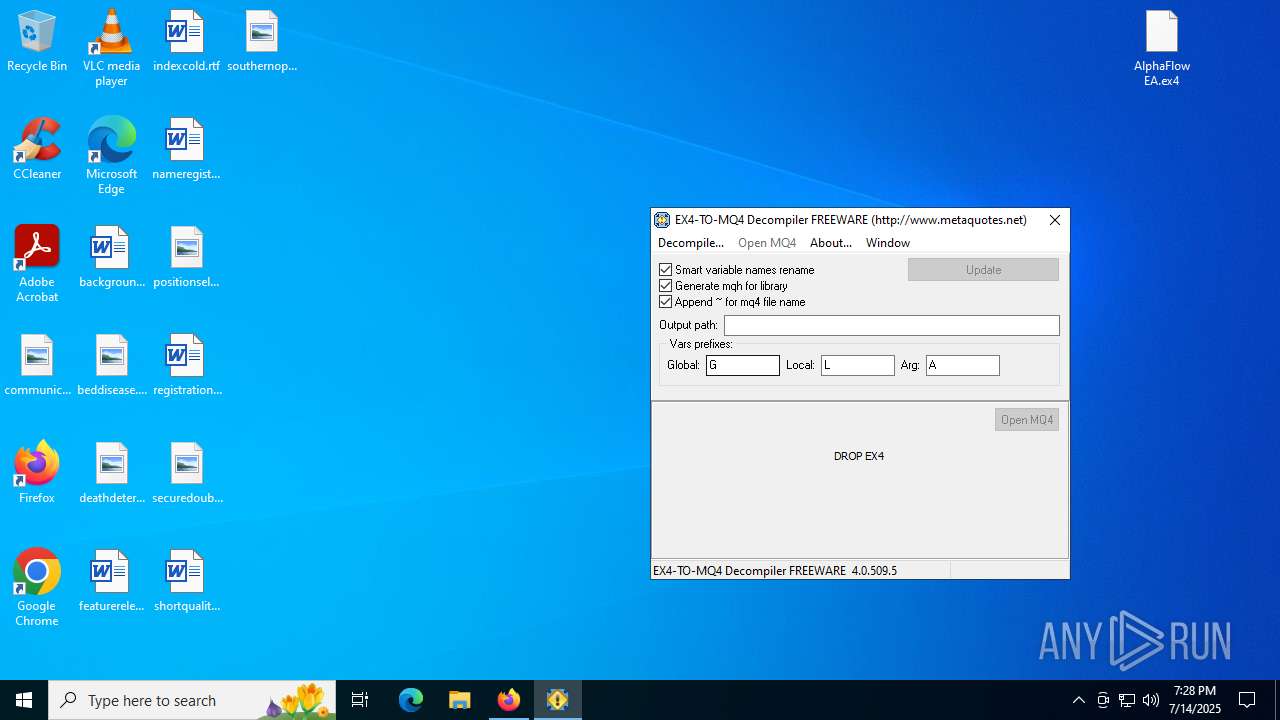Open the notification center
1280x720 pixels.
[x=1247, y=700]
